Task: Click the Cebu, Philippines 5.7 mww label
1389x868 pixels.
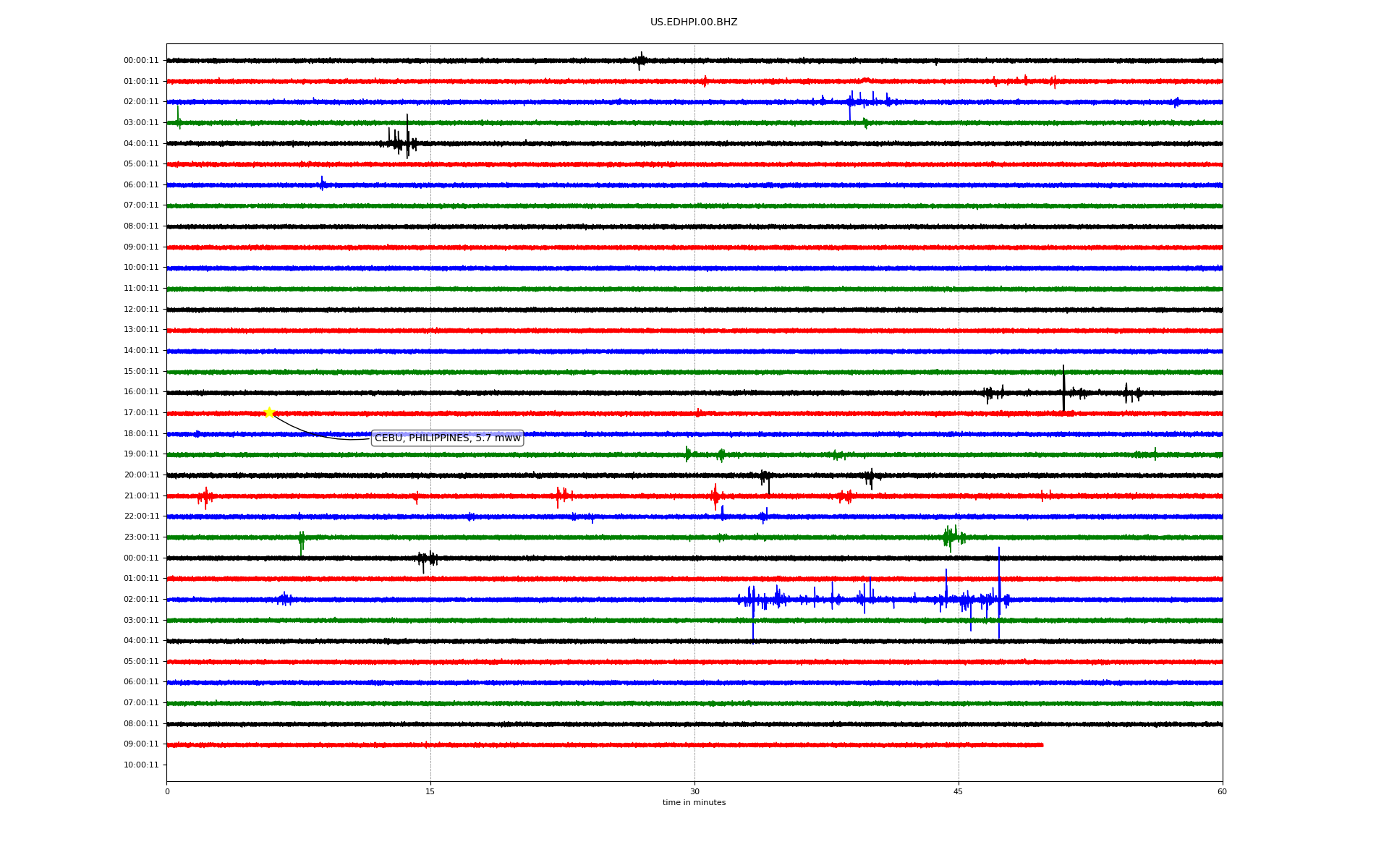Action: pyautogui.click(x=447, y=438)
